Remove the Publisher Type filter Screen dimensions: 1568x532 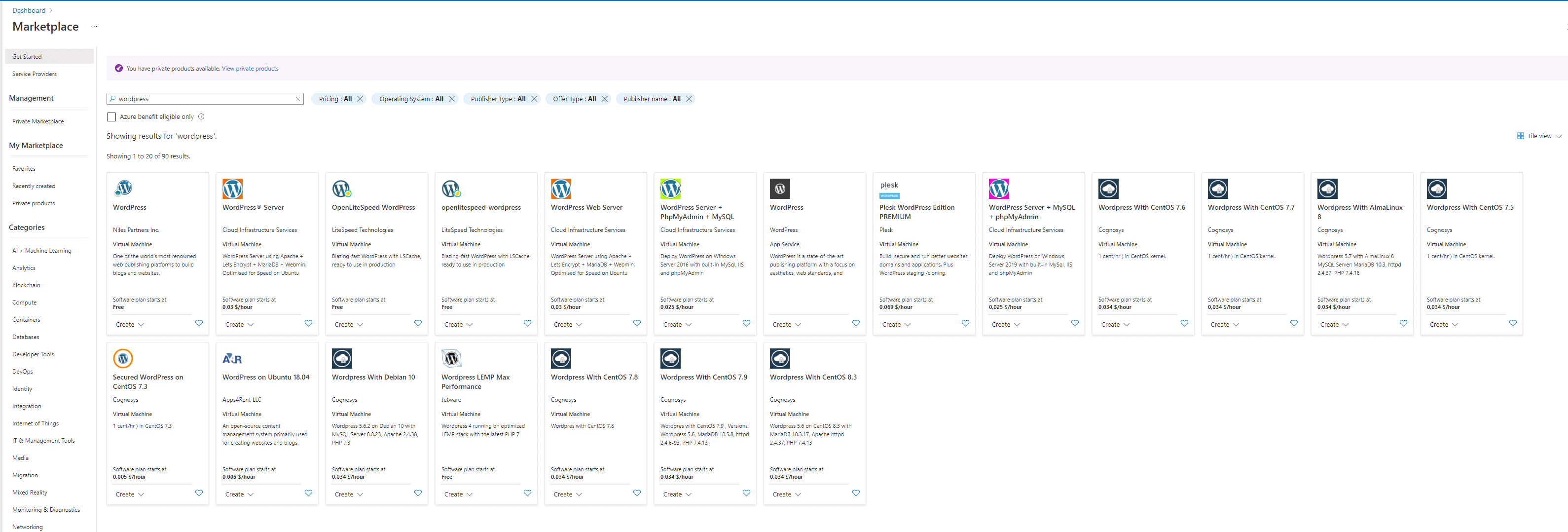pyautogui.click(x=535, y=99)
